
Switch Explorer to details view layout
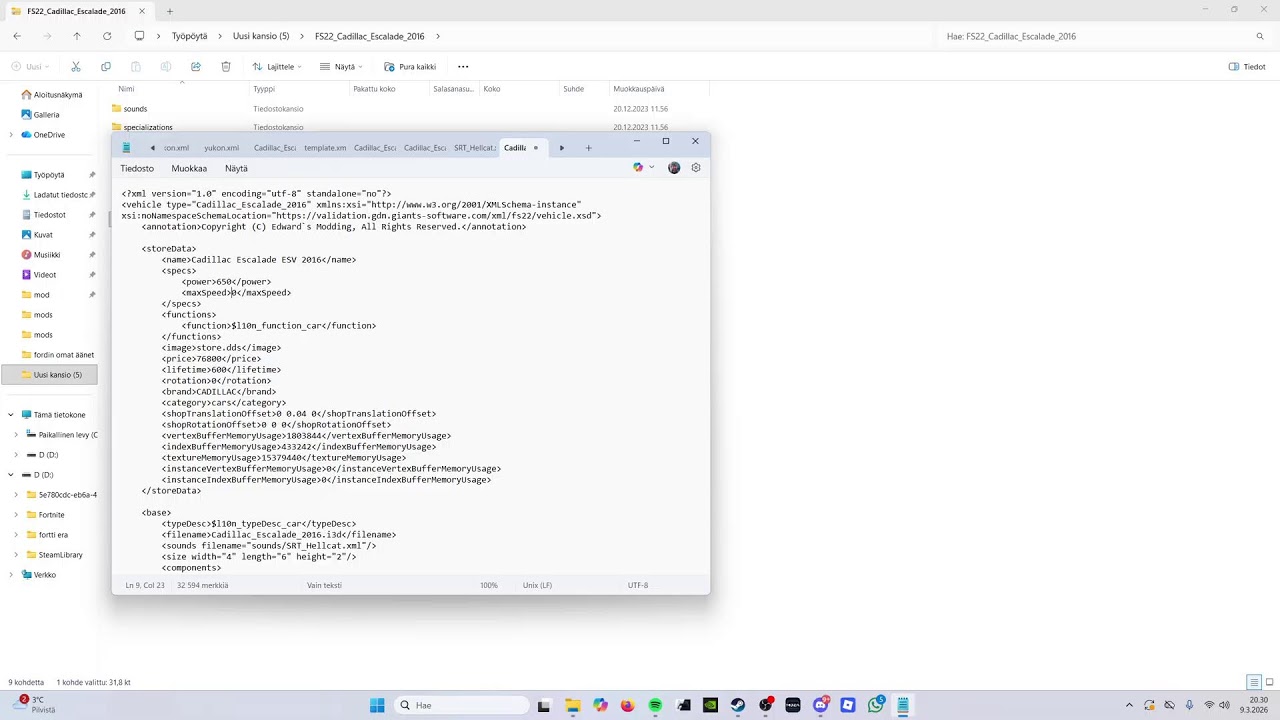(x=1253, y=682)
